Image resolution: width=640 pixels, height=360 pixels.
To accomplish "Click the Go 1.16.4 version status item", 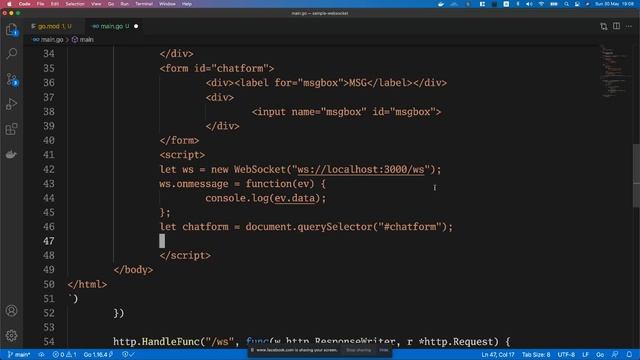I will [x=98, y=354].
